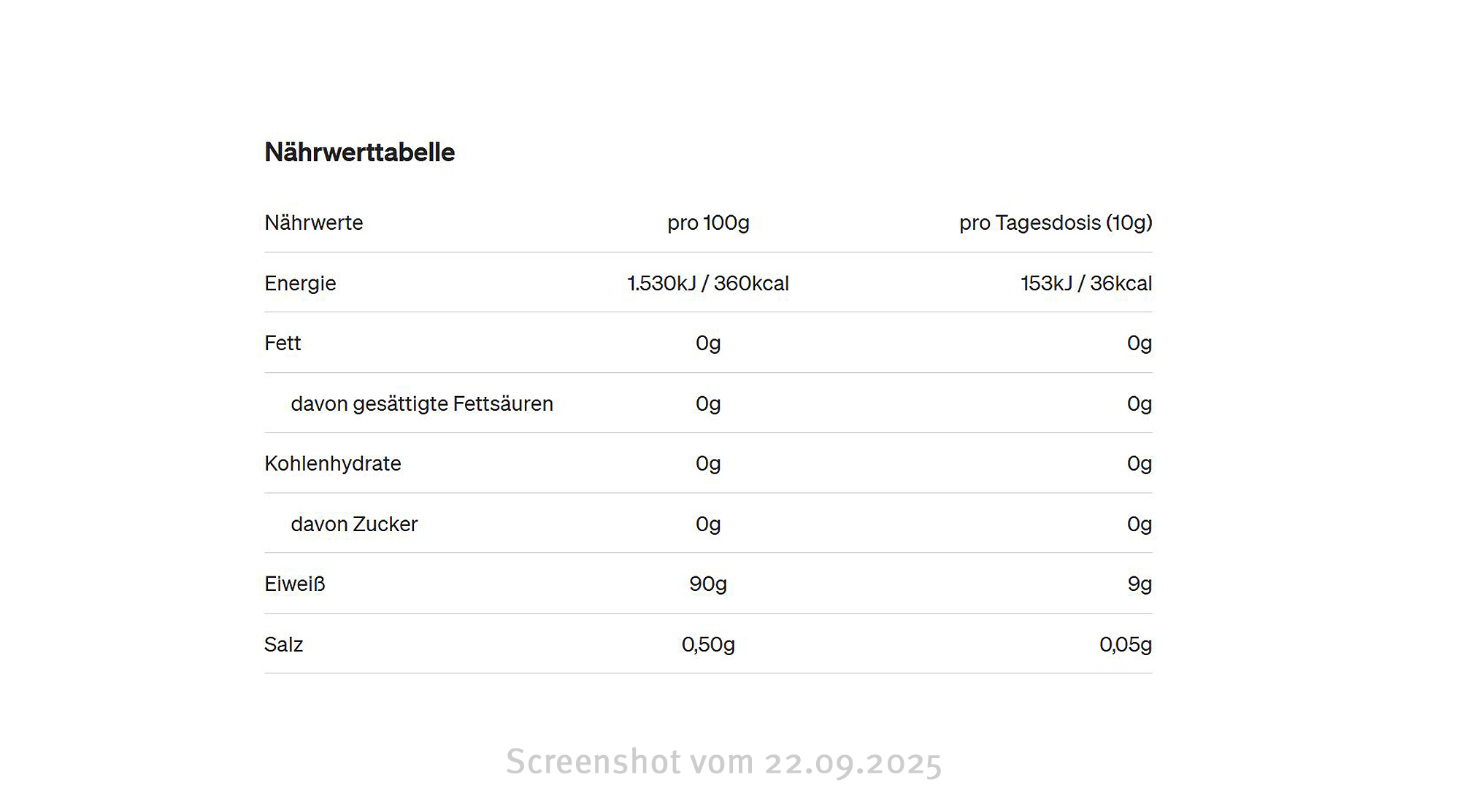Select the 0,50g Salz value
The width and height of the screenshot is (1460, 812).
pos(708,644)
